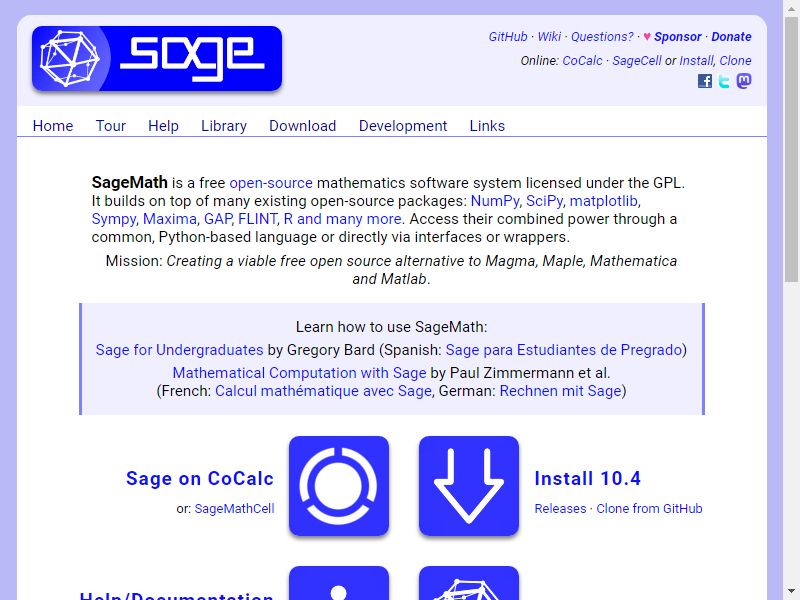Click the 'SageMath' bold text

tap(130, 183)
